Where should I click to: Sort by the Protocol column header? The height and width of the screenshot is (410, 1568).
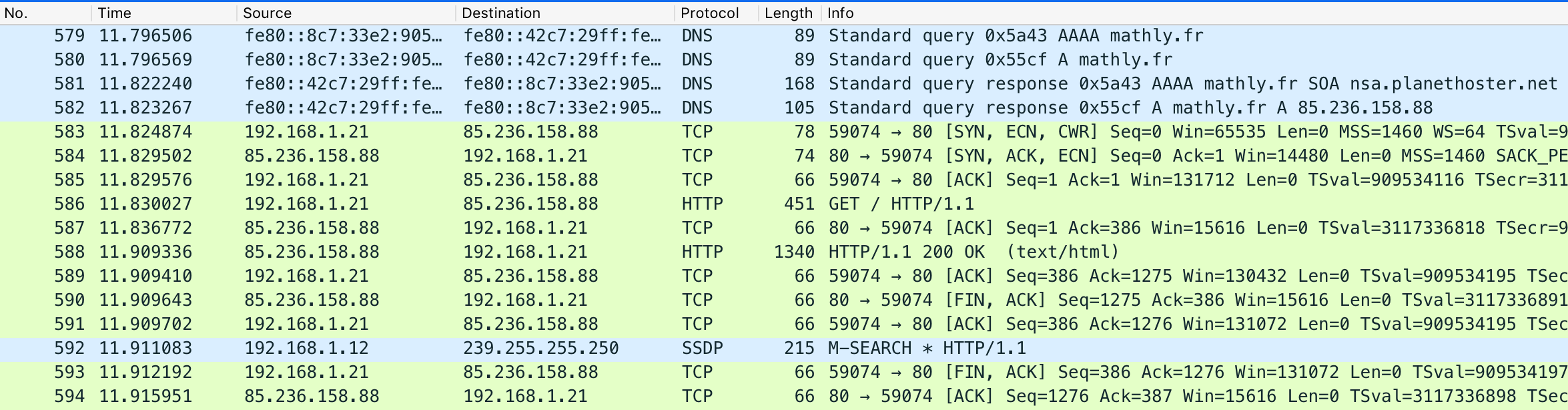coord(717,13)
